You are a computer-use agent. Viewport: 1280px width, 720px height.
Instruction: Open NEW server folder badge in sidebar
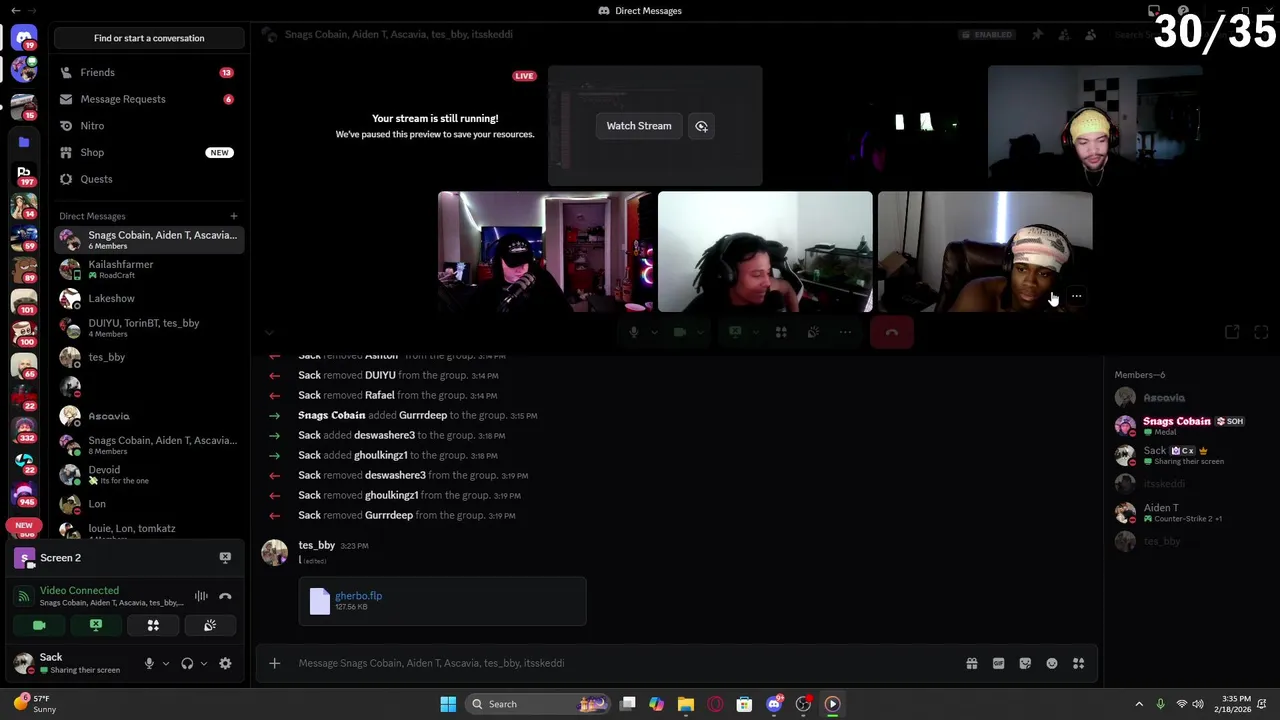tap(24, 525)
